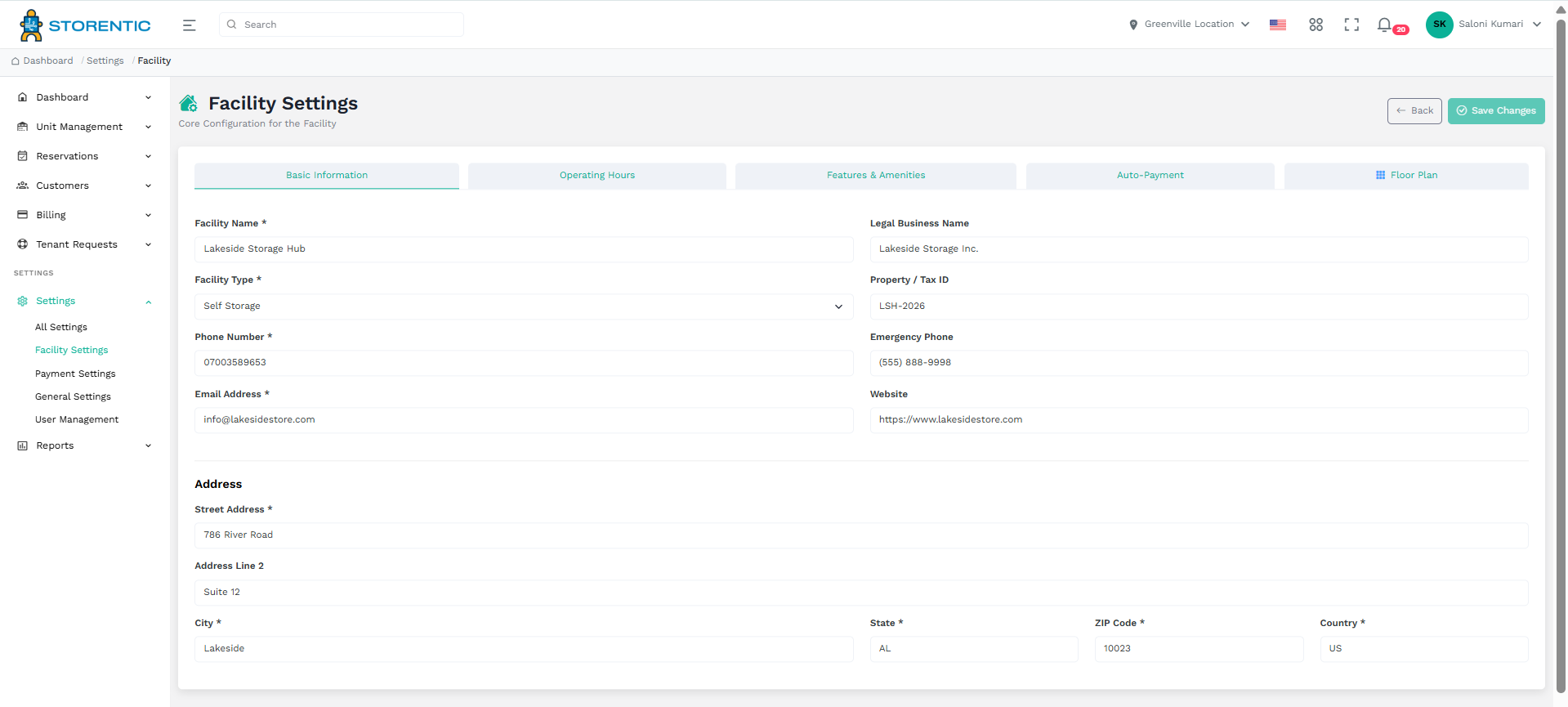Click the Dashboard home icon in sidebar
Screen dimensions: 1568x707
[23, 97]
